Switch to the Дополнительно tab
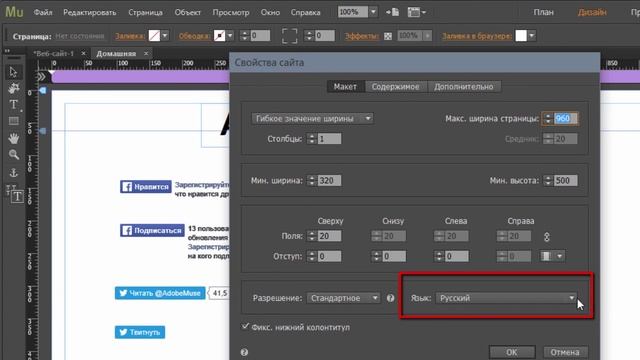640x360 pixels. coord(464,87)
